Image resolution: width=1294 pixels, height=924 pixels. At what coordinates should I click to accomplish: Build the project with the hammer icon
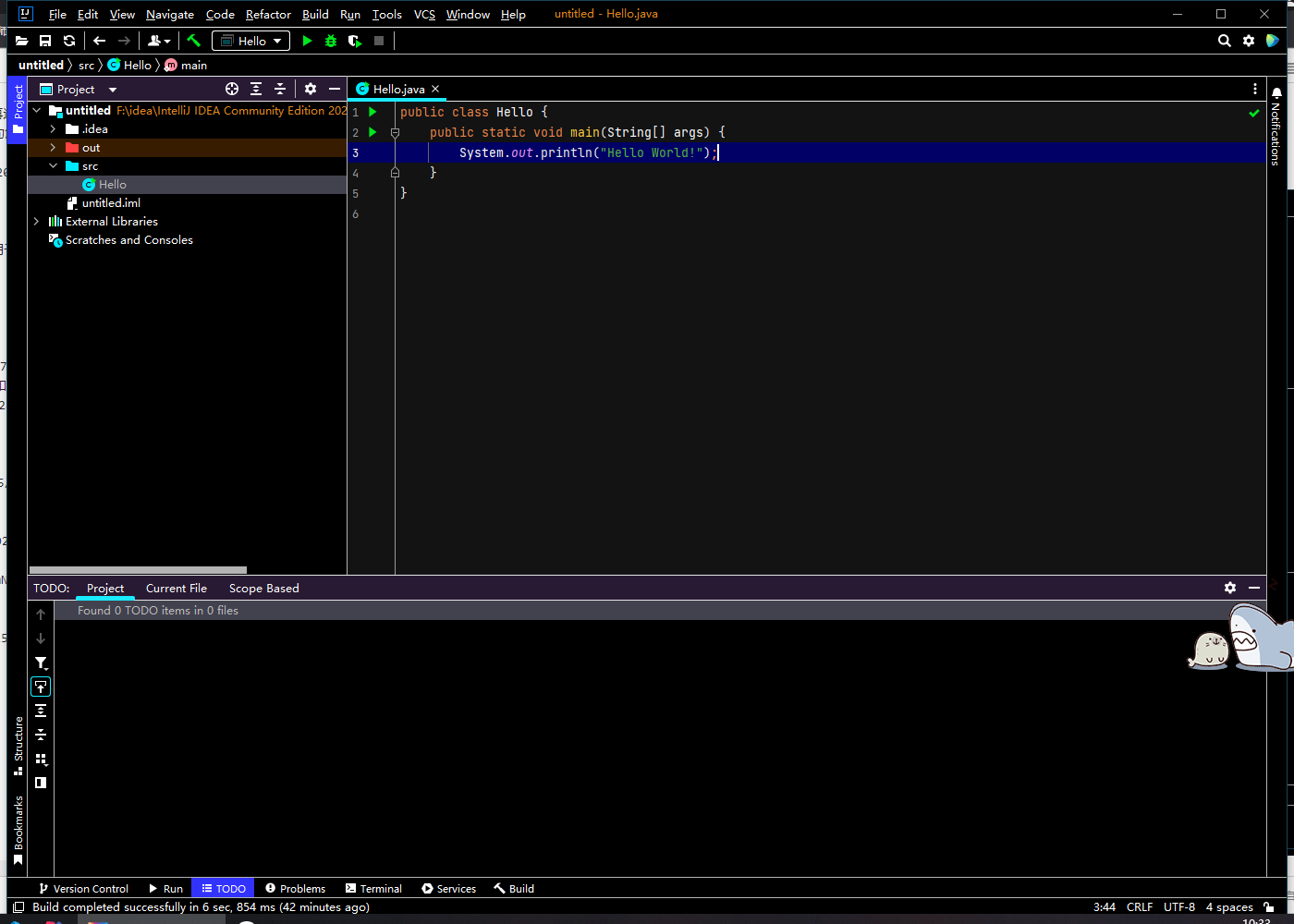click(193, 41)
